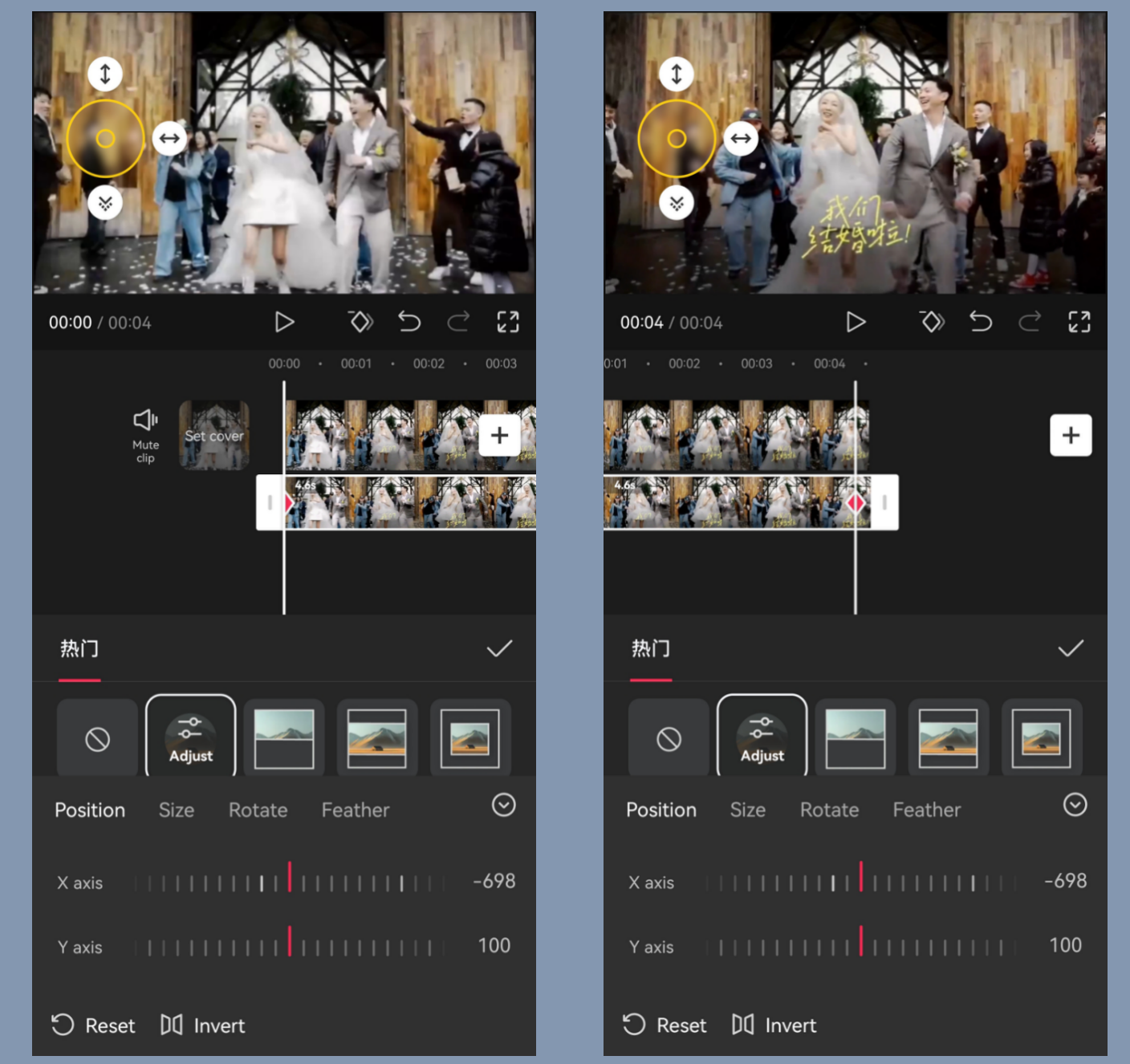The image size is (1130, 1064).
Task: Click the horizontal stretch handle in left screen preview
Action: point(169,138)
